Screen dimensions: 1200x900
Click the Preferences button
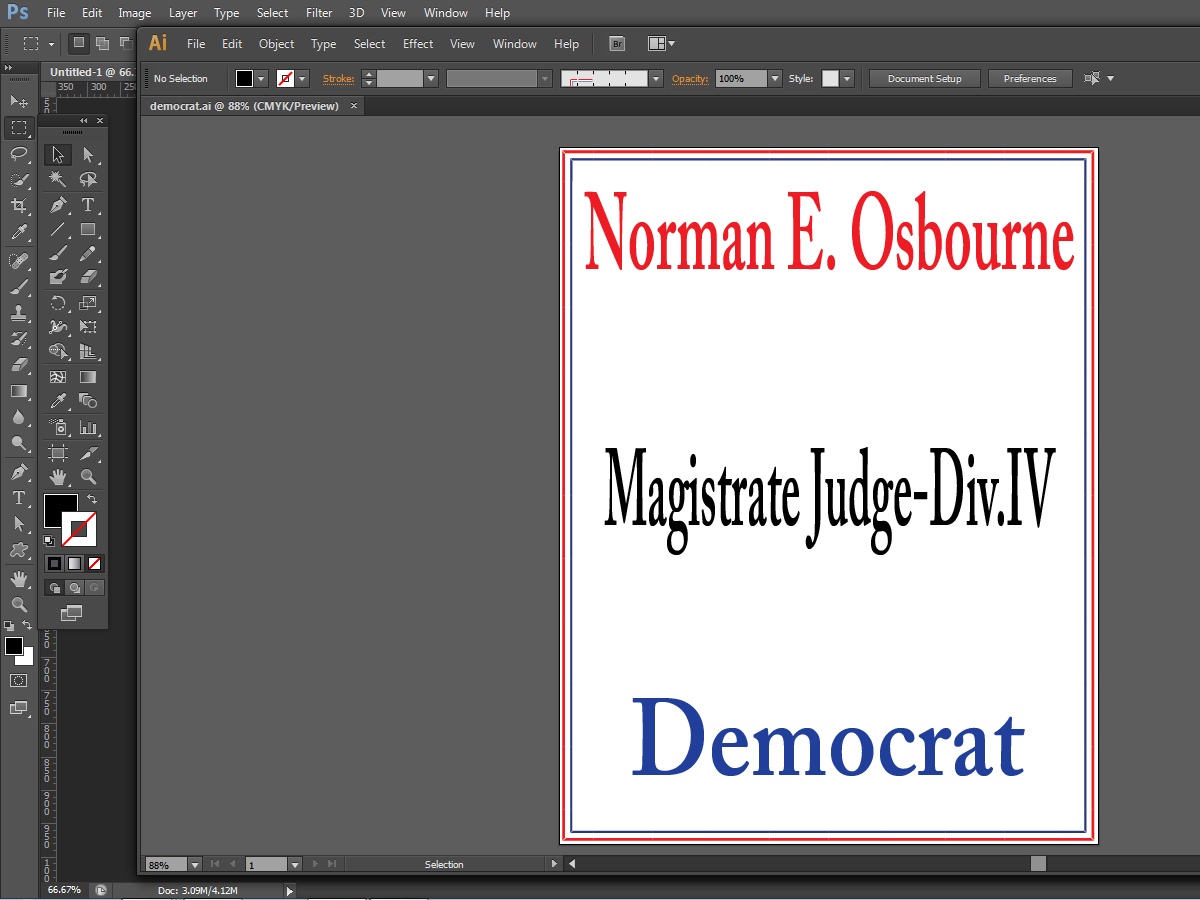tap(1029, 79)
